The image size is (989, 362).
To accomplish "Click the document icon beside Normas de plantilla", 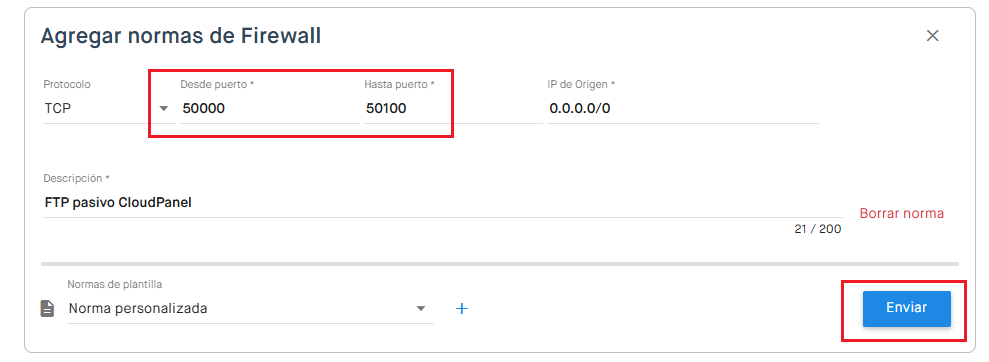I will click(48, 308).
